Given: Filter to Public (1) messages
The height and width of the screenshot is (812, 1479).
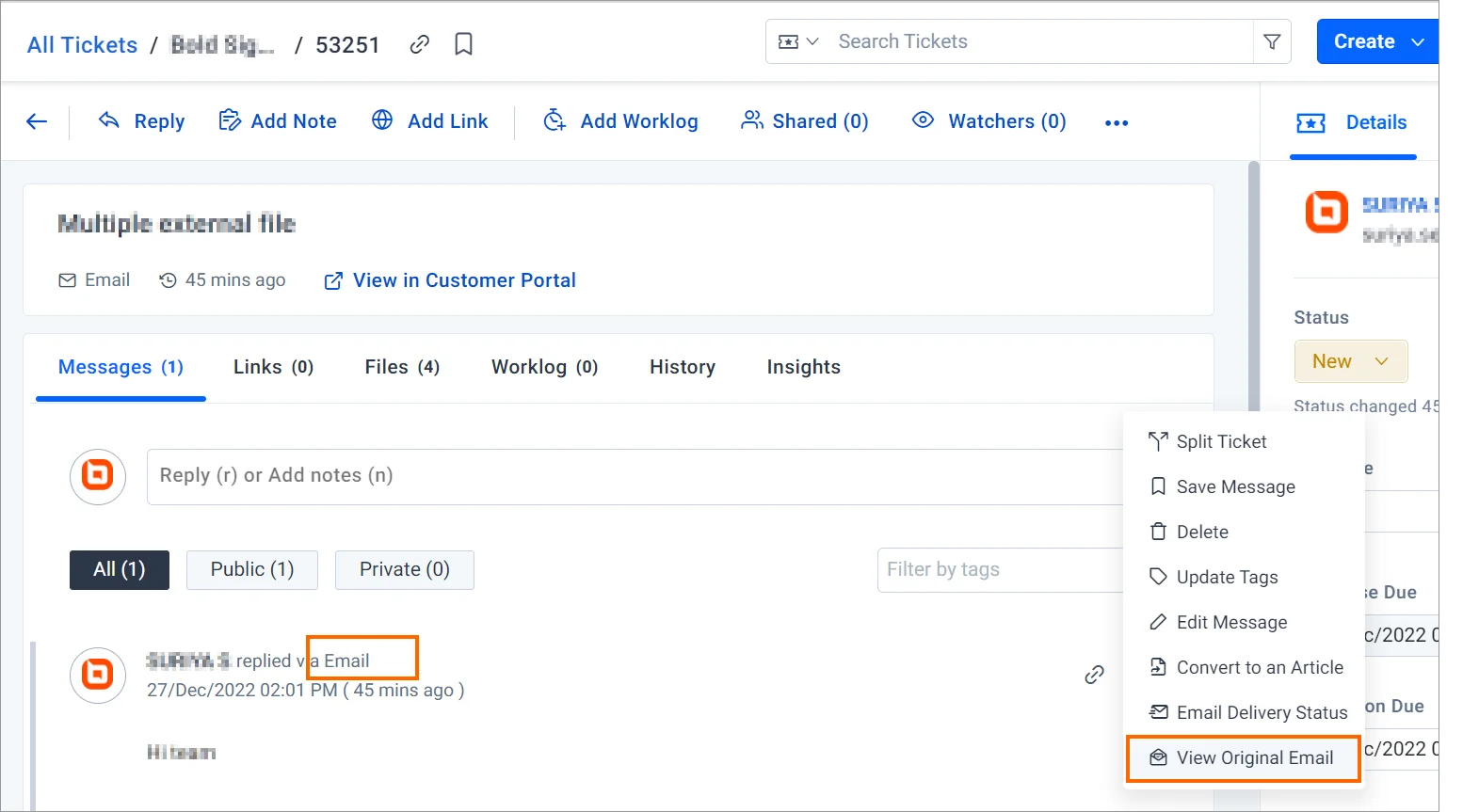Looking at the screenshot, I should pos(252,570).
